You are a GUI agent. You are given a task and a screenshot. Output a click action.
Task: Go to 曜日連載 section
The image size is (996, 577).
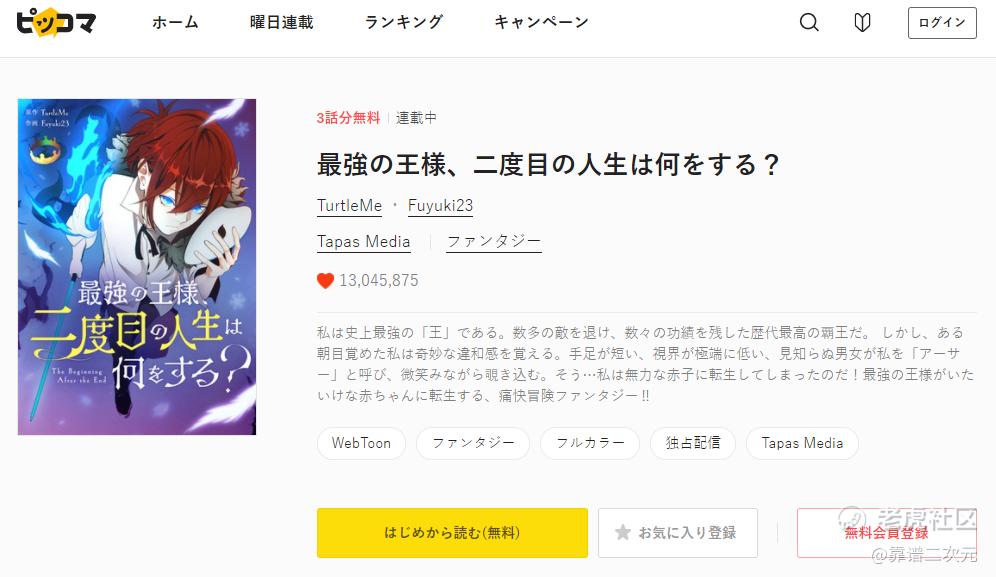coord(281,22)
